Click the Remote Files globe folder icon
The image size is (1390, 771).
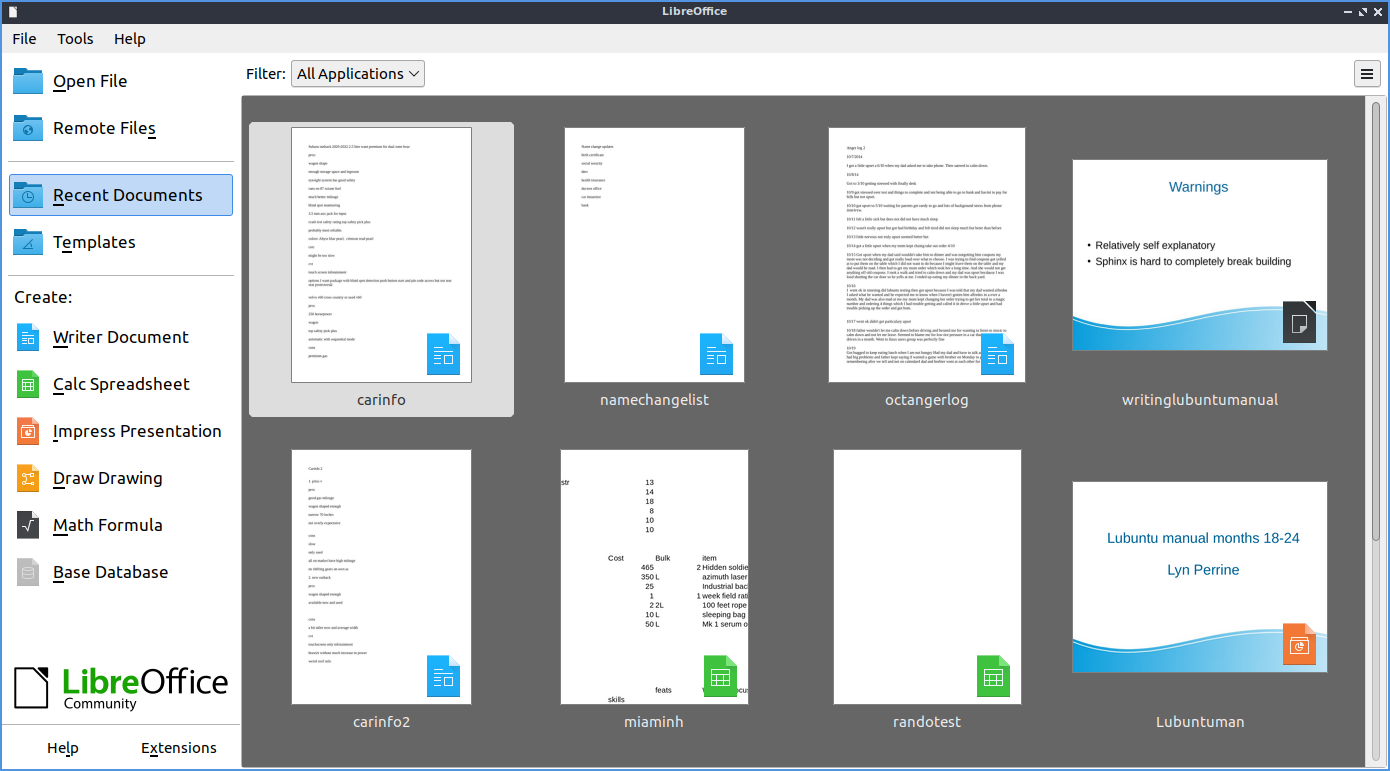pyautogui.click(x=28, y=128)
